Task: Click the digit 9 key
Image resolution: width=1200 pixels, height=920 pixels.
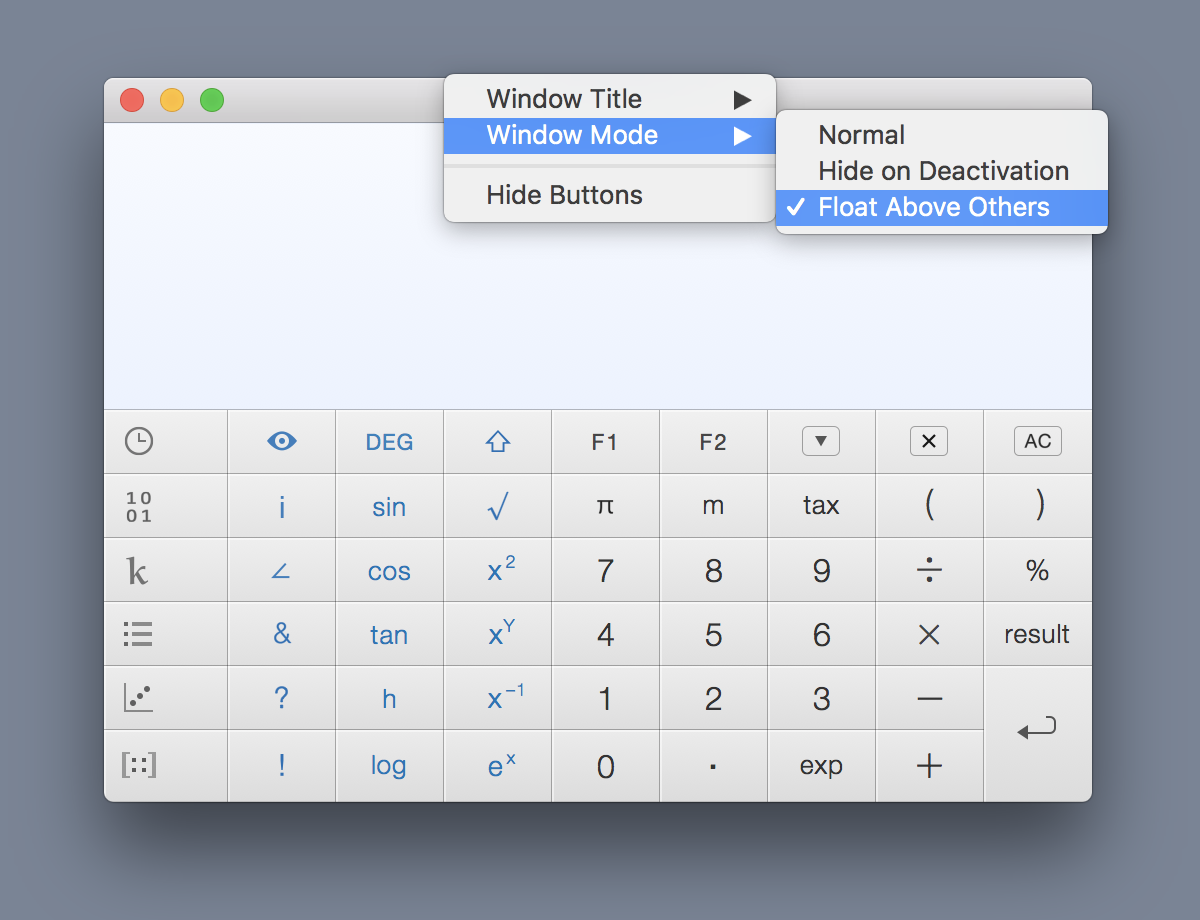Action: [821, 570]
